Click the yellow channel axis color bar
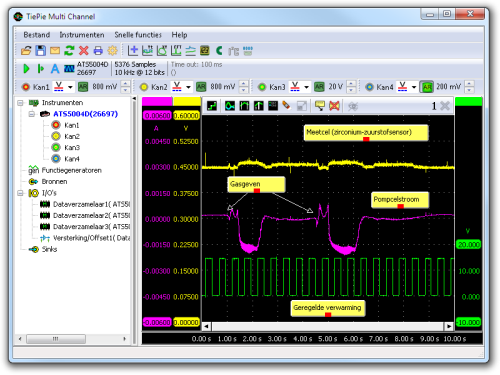Image resolution: width=500 pixels, height=375 pixels. click(187, 101)
